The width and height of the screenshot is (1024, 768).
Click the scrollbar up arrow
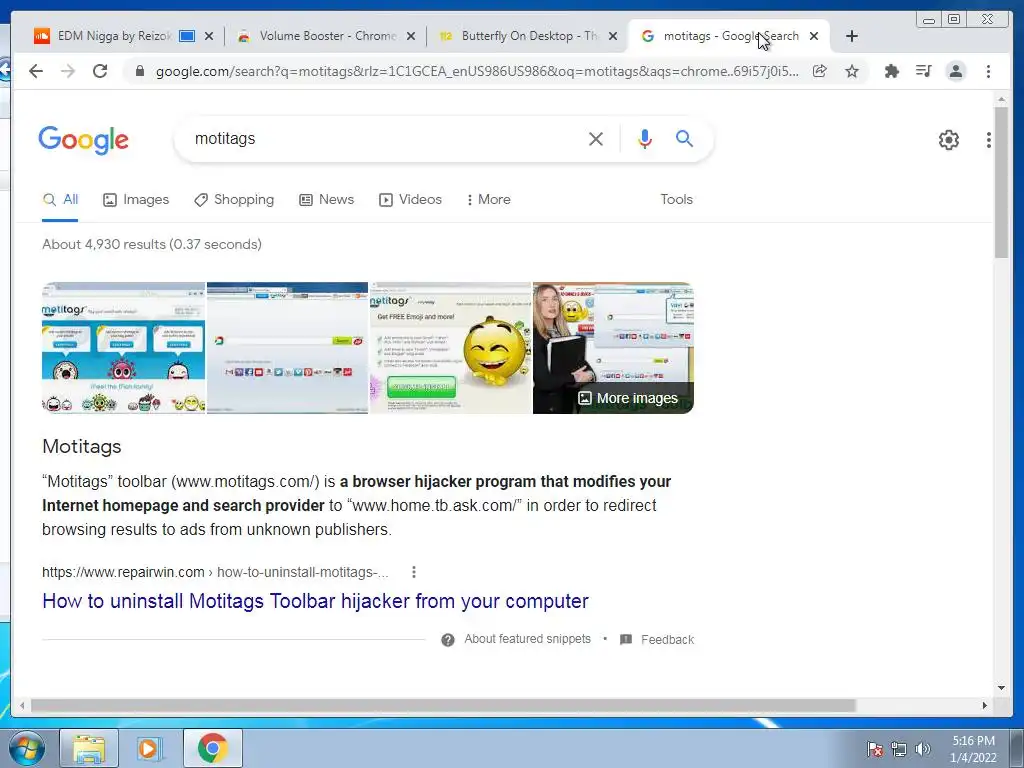(1001, 99)
